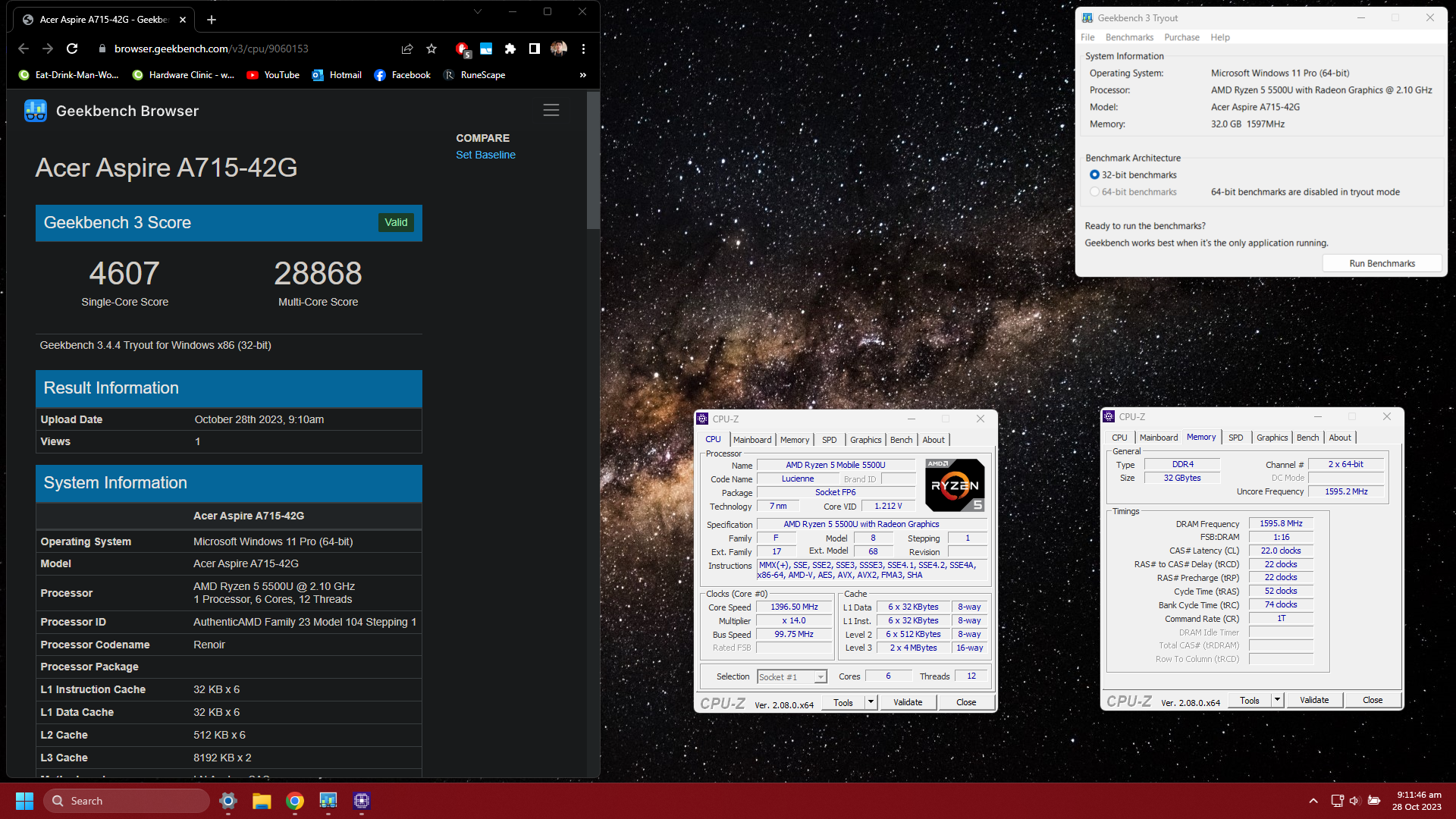The height and width of the screenshot is (819, 1456).
Task: Click Validate in right CPU-Z window
Action: [x=1314, y=700]
